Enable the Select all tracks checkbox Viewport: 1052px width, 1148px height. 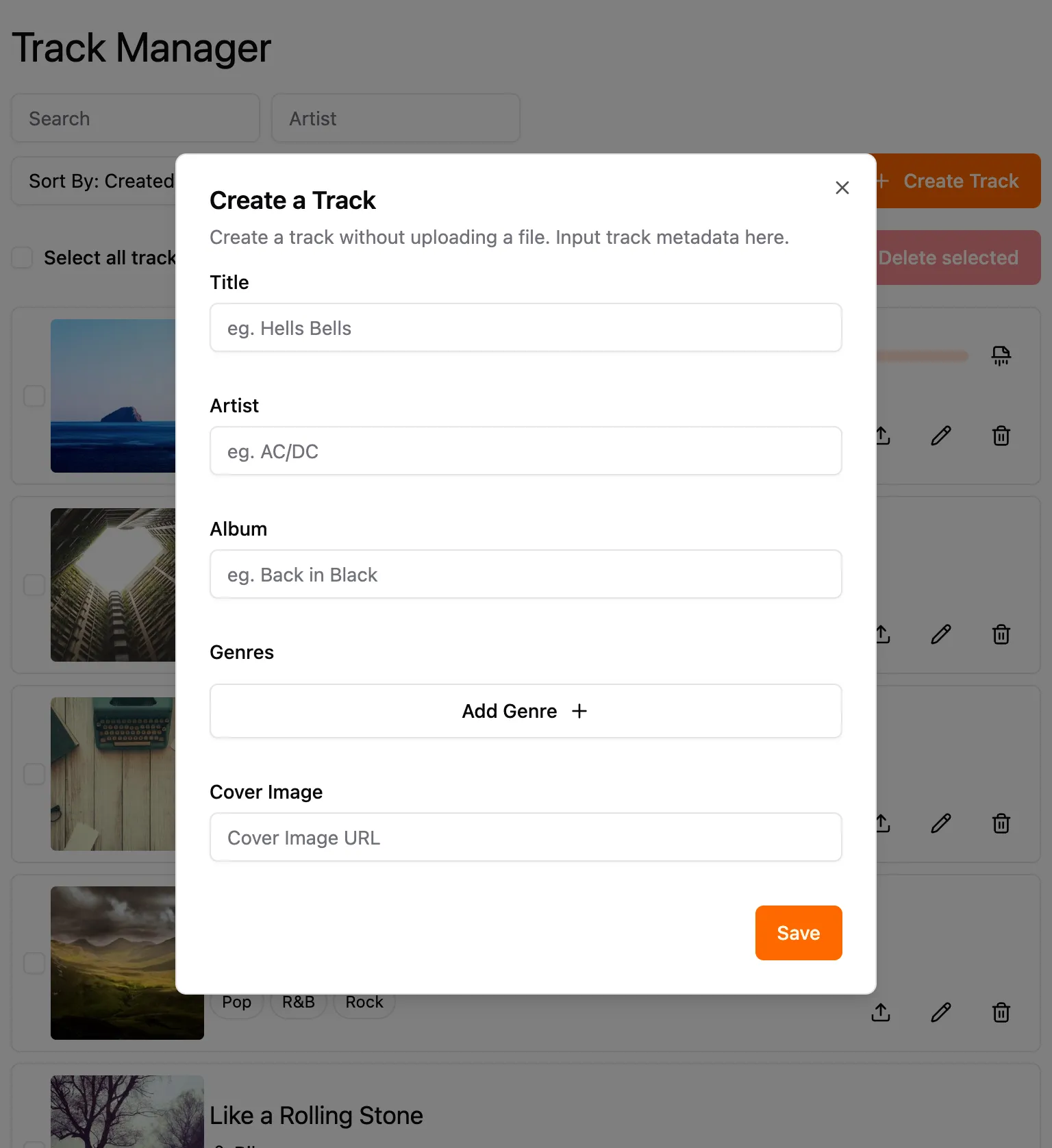coord(21,258)
